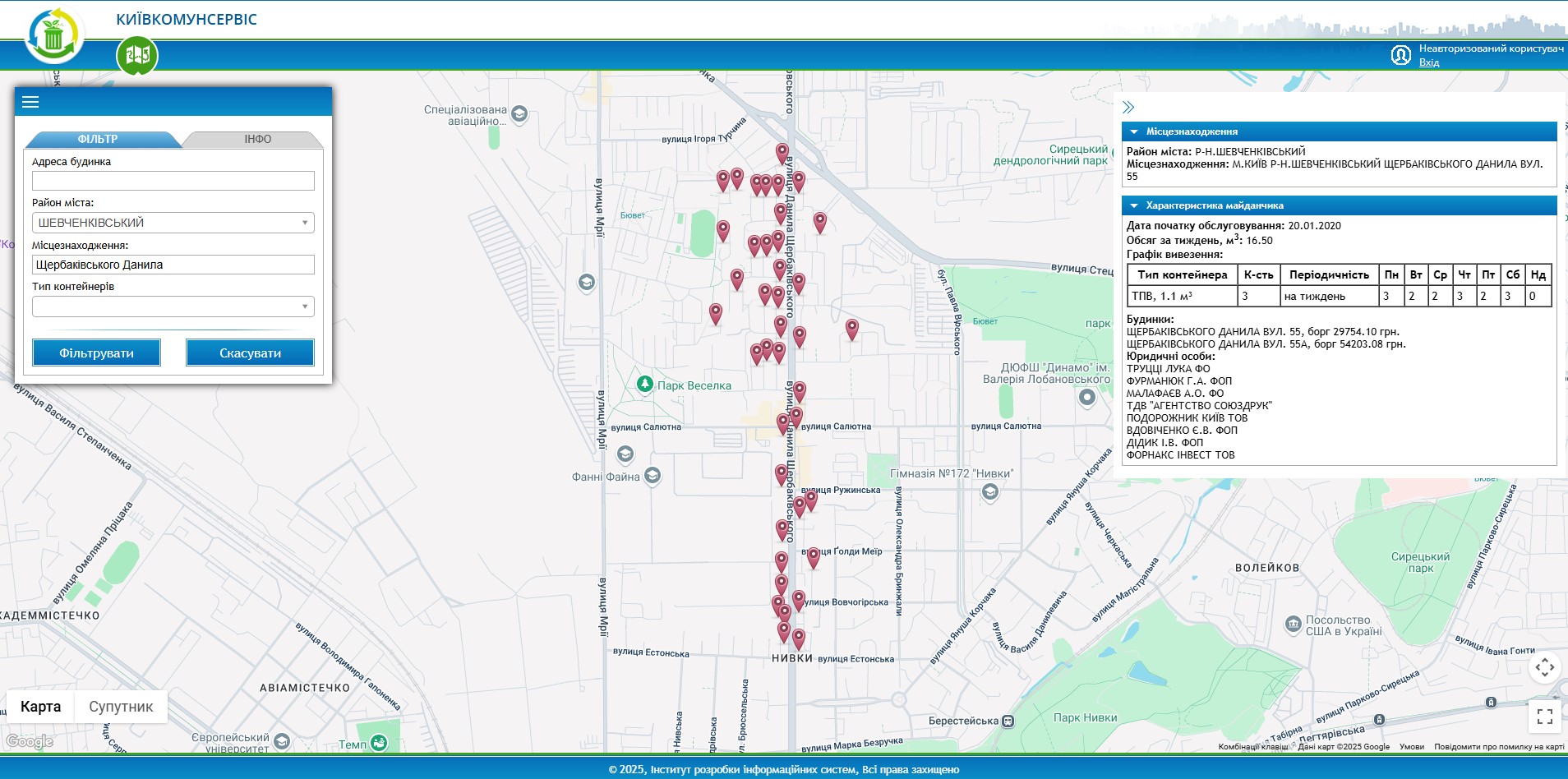The image size is (1568, 779).
Task: Select the ФІЛЬТР tab
Action: 98,139
